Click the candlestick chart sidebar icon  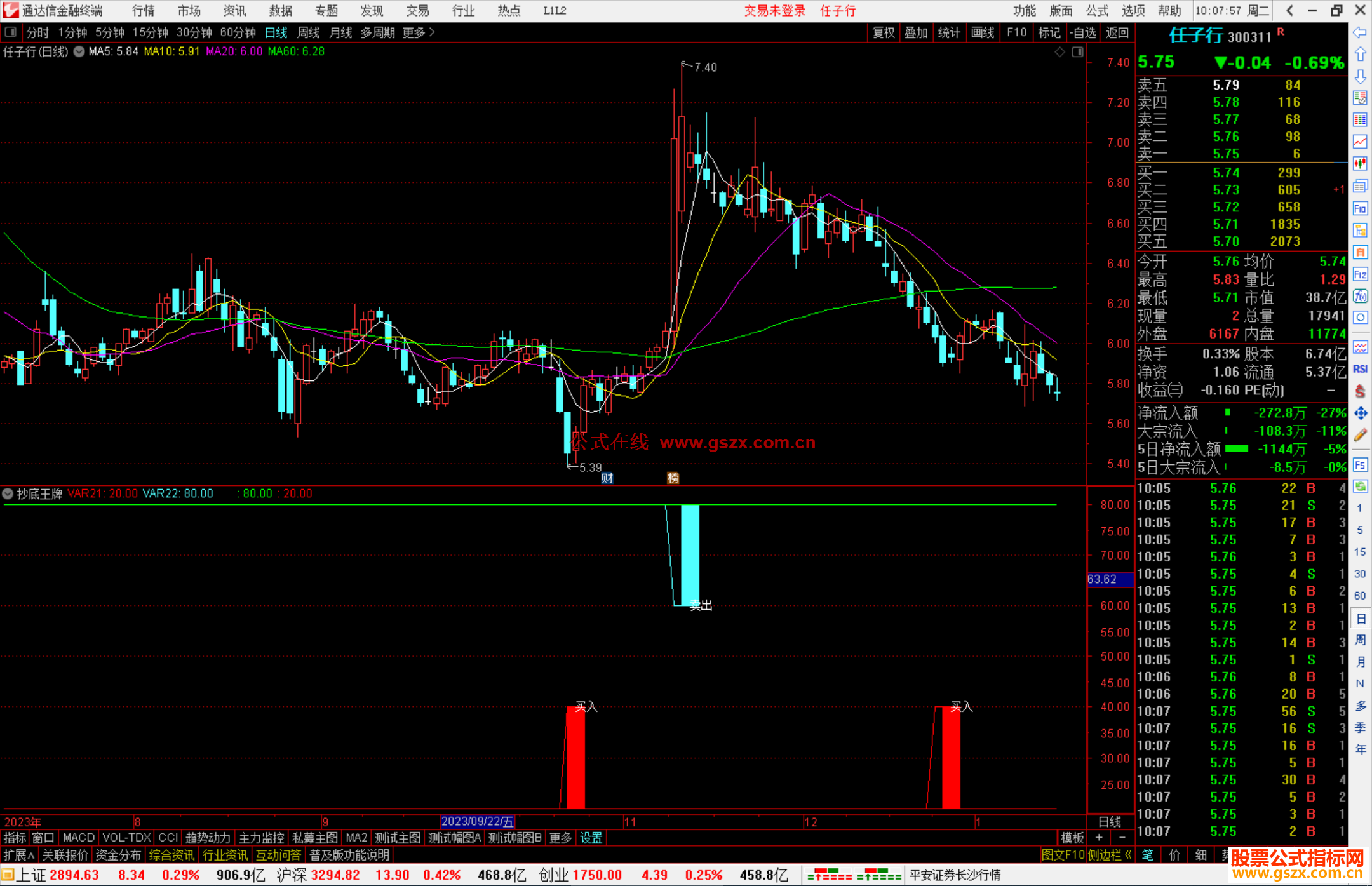[x=1360, y=164]
